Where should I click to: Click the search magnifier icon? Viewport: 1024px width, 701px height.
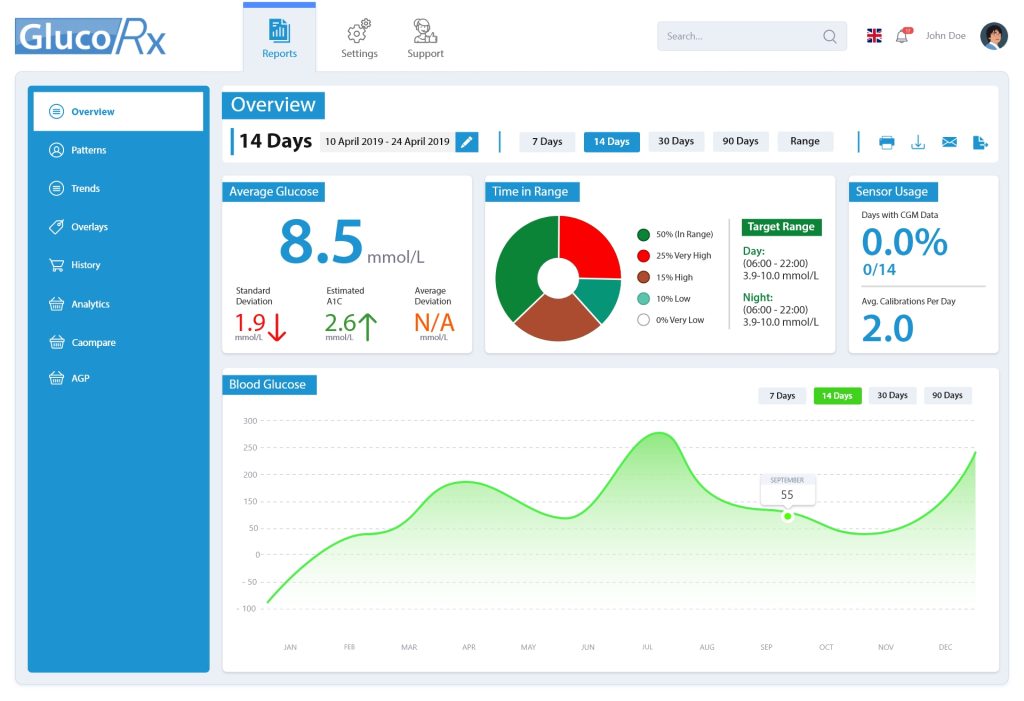coord(829,37)
